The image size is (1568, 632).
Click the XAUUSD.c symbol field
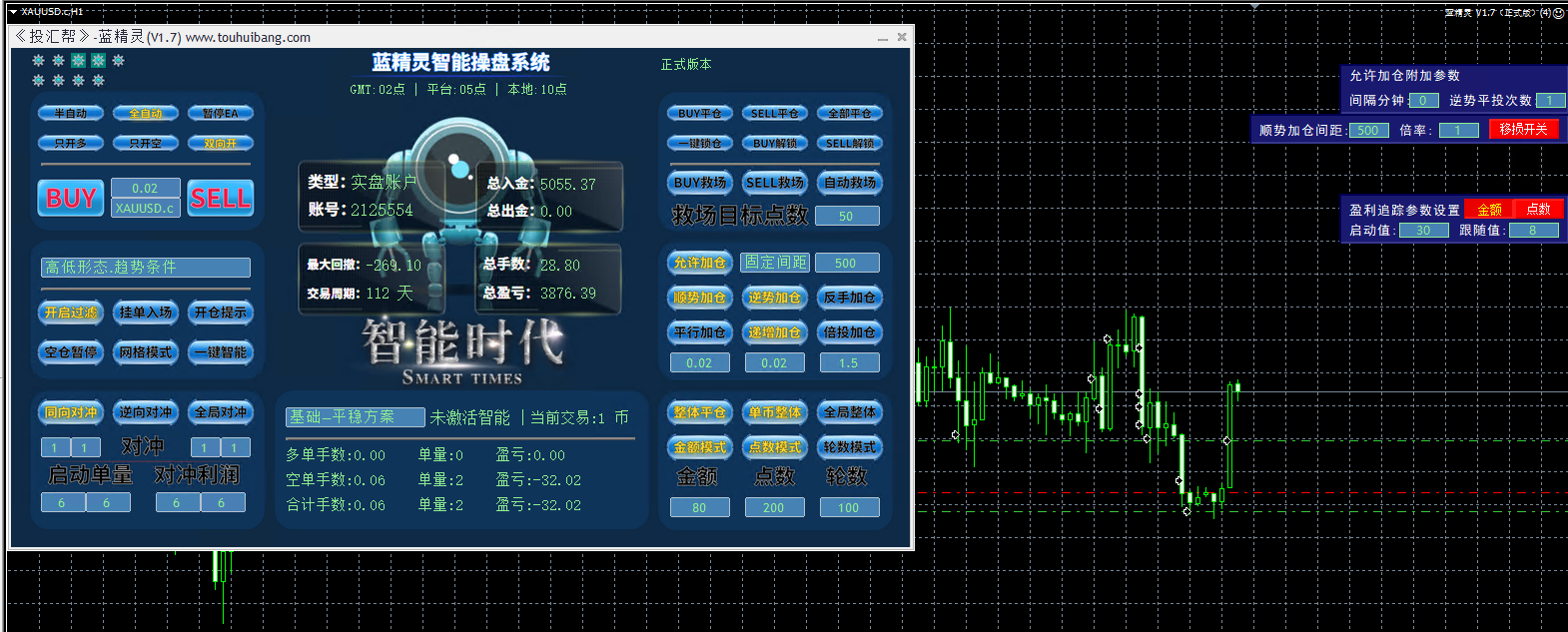pos(146,208)
